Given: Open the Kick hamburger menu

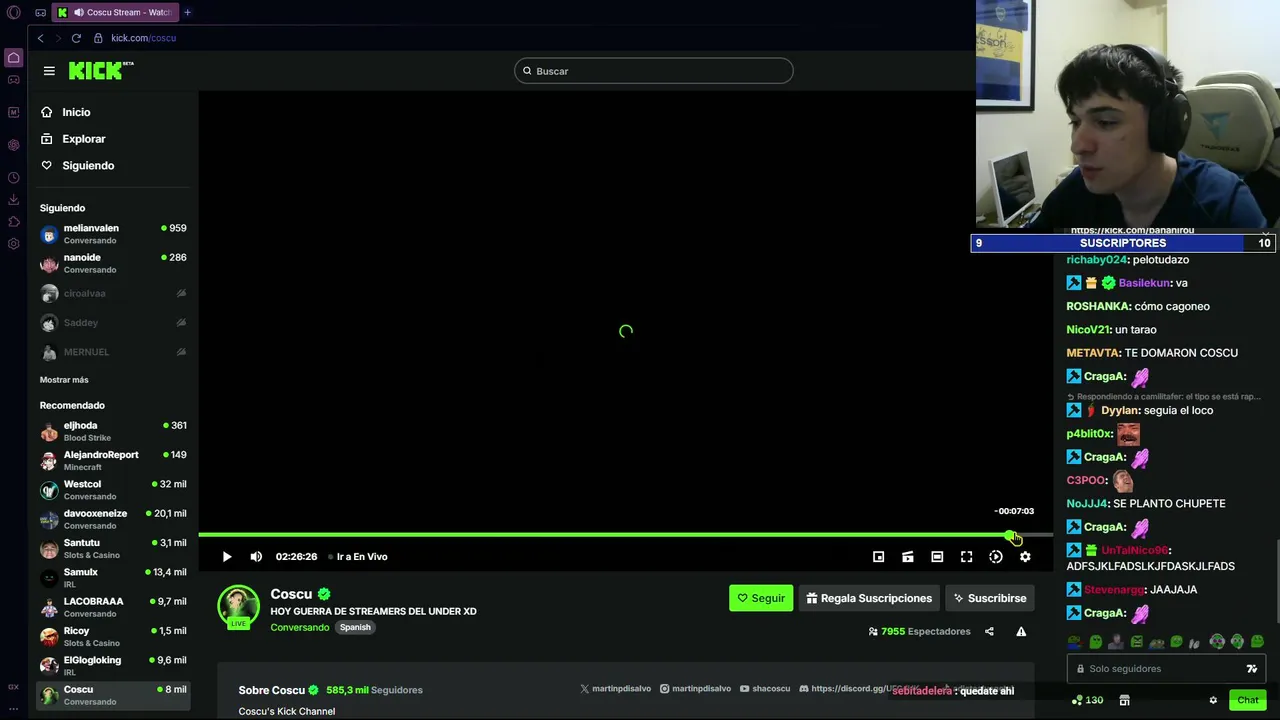Looking at the screenshot, I should (49, 71).
